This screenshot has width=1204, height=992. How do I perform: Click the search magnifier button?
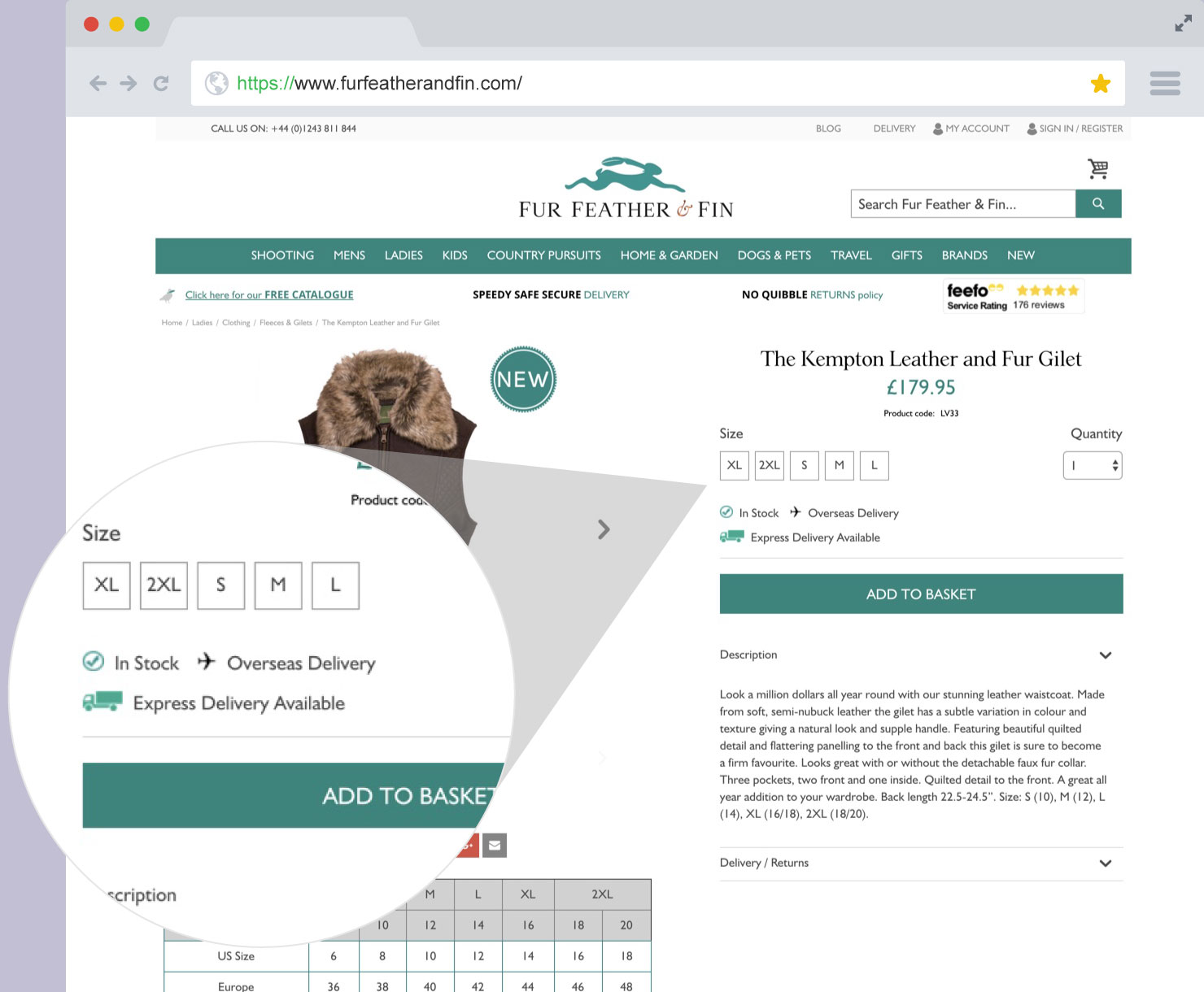[x=1098, y=204]
